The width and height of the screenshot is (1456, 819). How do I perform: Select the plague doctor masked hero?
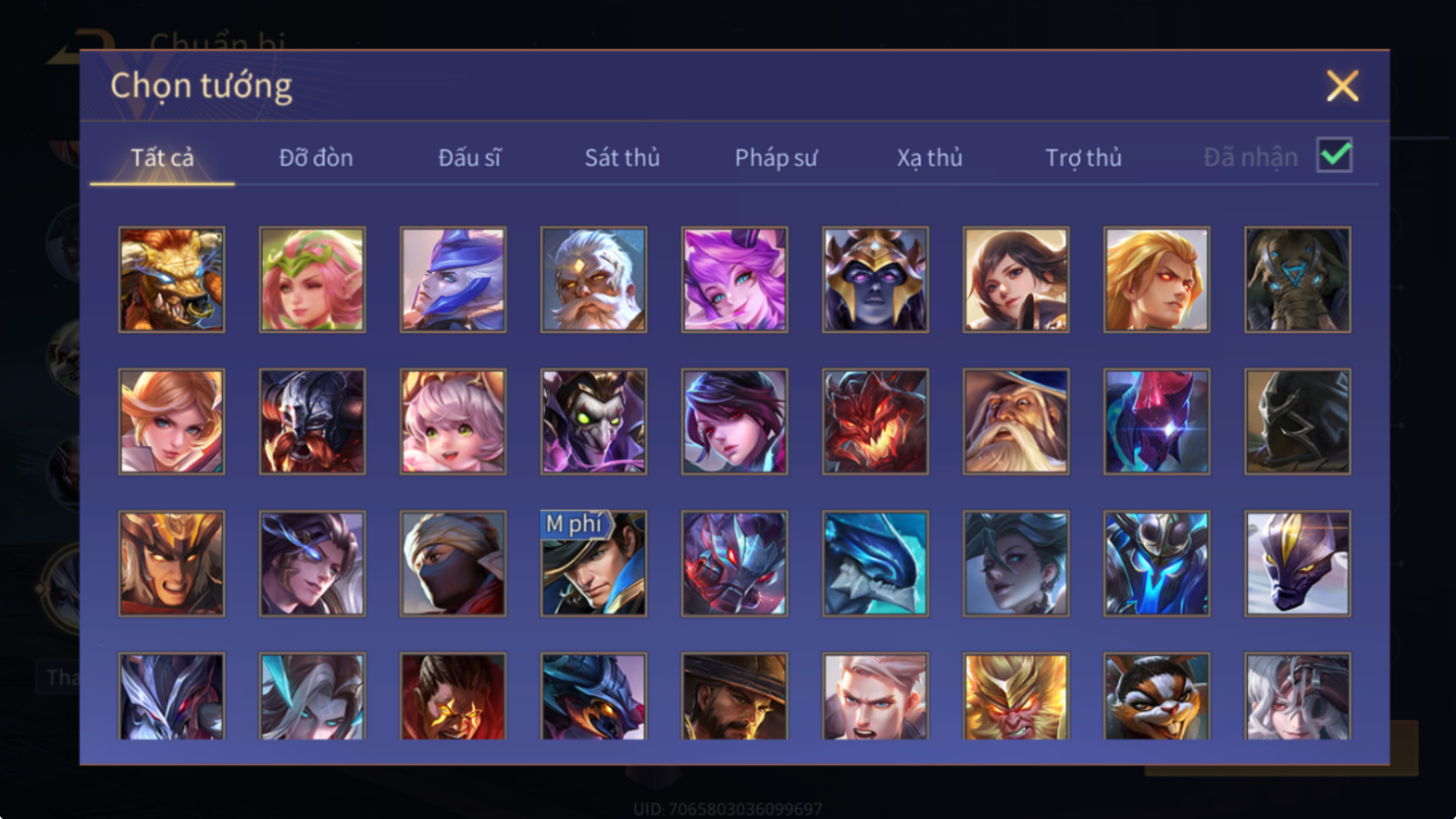(x=594, y=422)
